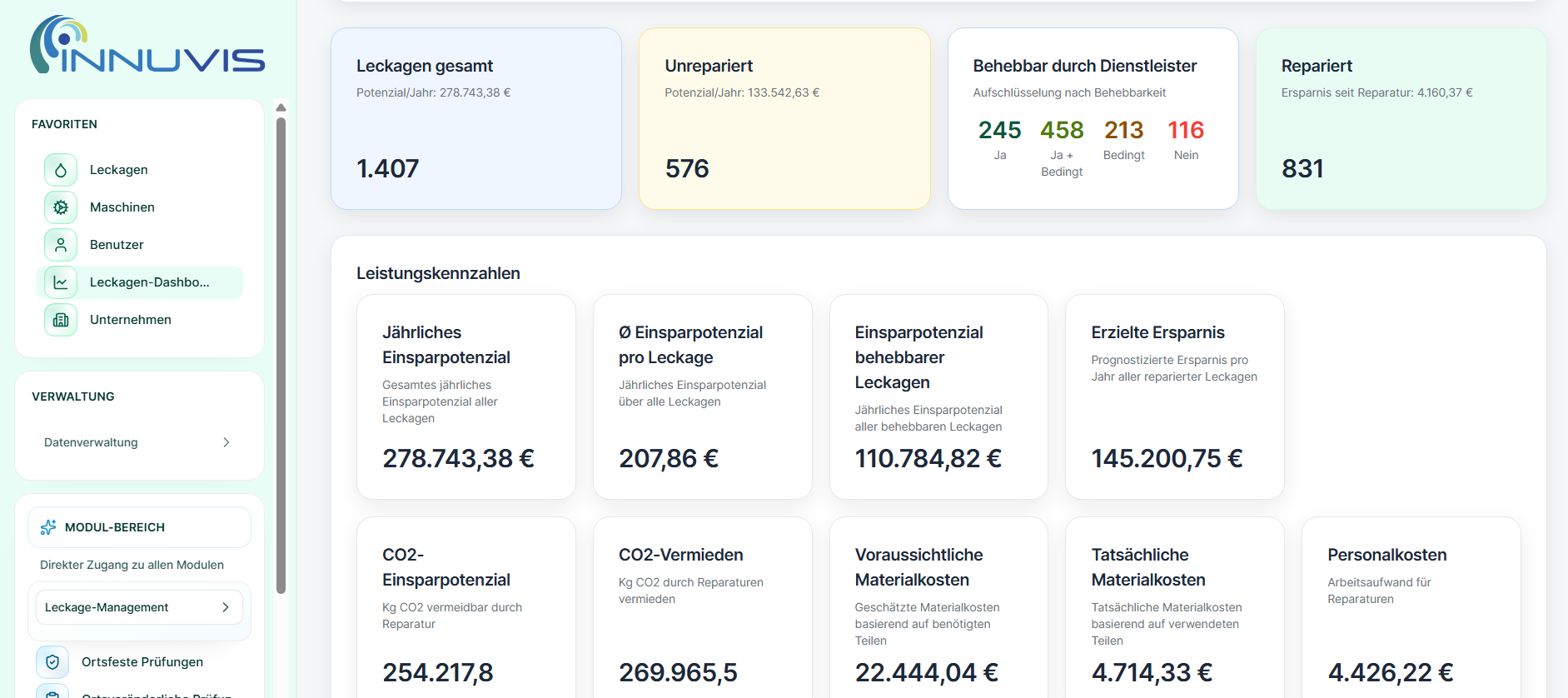Click the VERWALTUNG section label

pos(73,396)
